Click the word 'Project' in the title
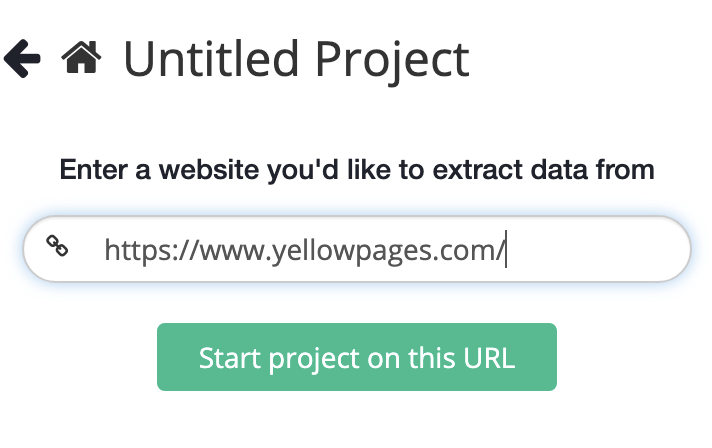Image resolution: width=712 pixels, height=448 pixels. (x=392, y=61)
